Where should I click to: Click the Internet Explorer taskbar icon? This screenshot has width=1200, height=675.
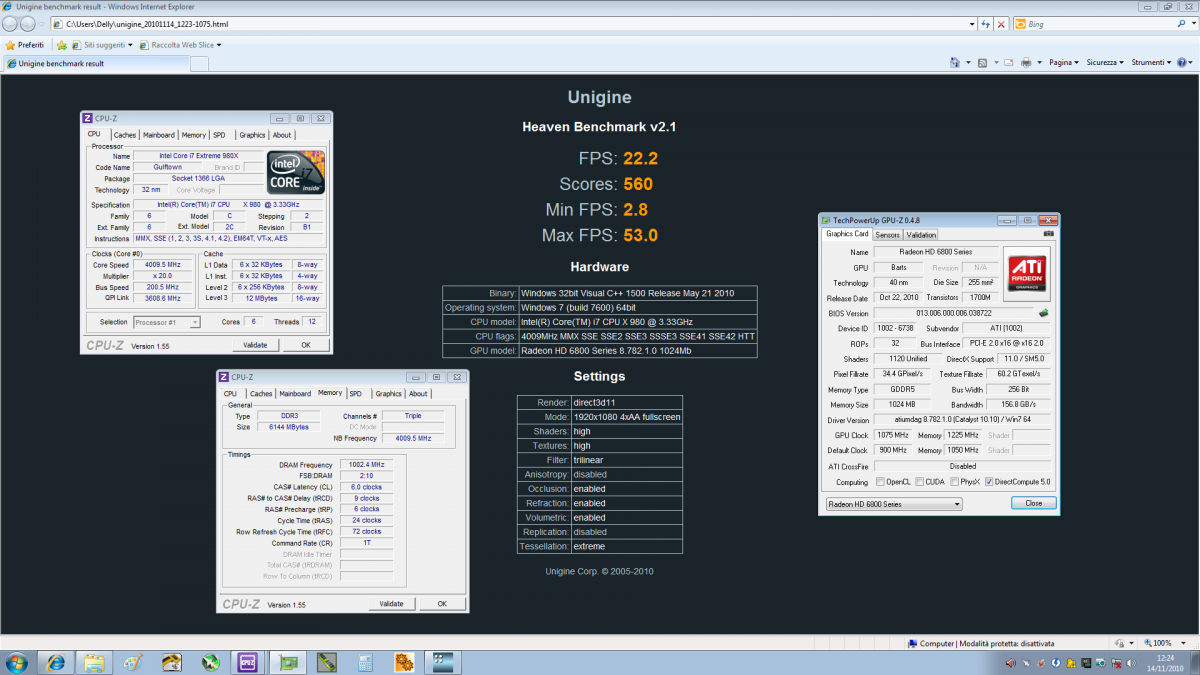point(56,662)
